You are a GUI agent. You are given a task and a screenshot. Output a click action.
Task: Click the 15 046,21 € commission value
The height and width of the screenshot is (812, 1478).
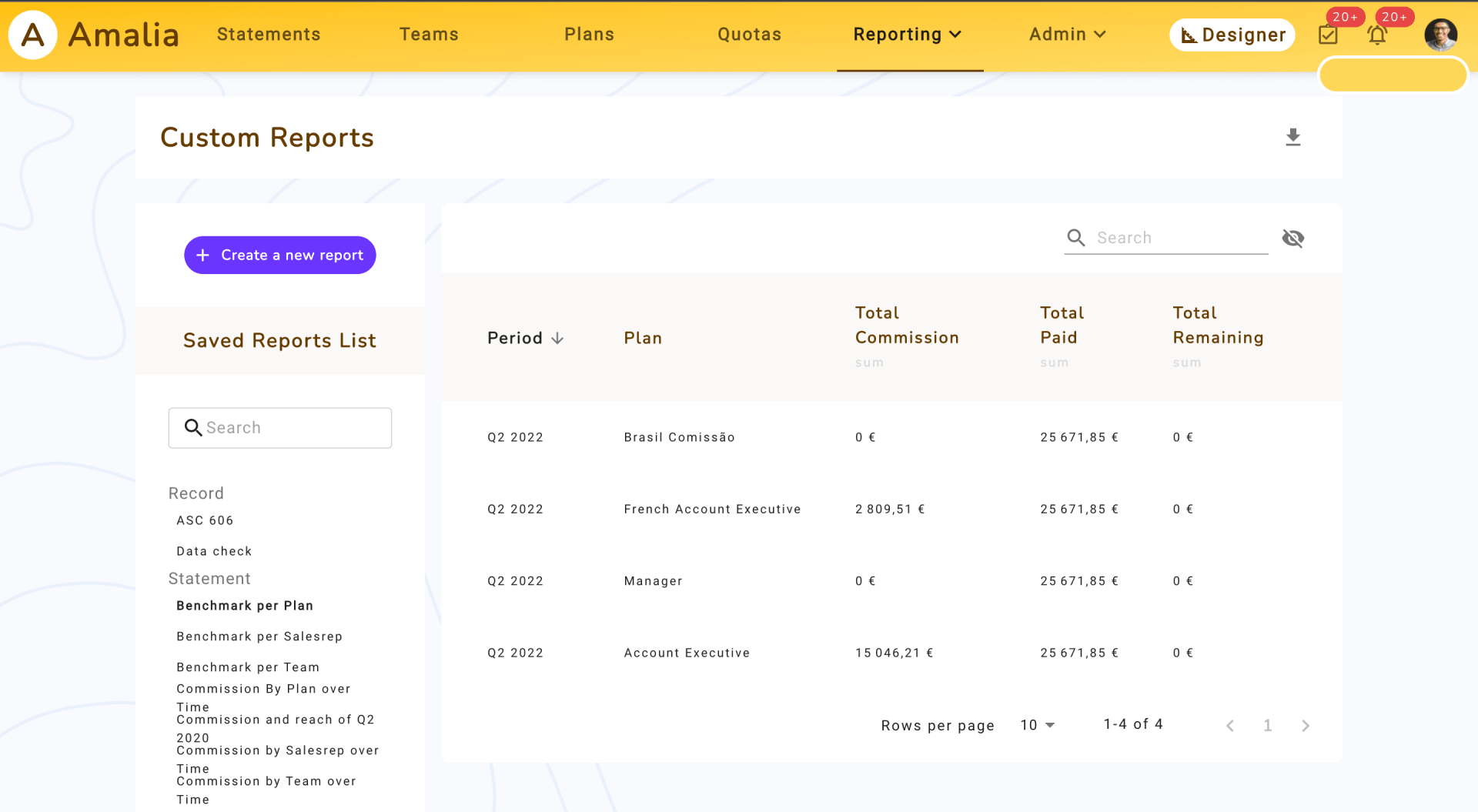point(894,653)
